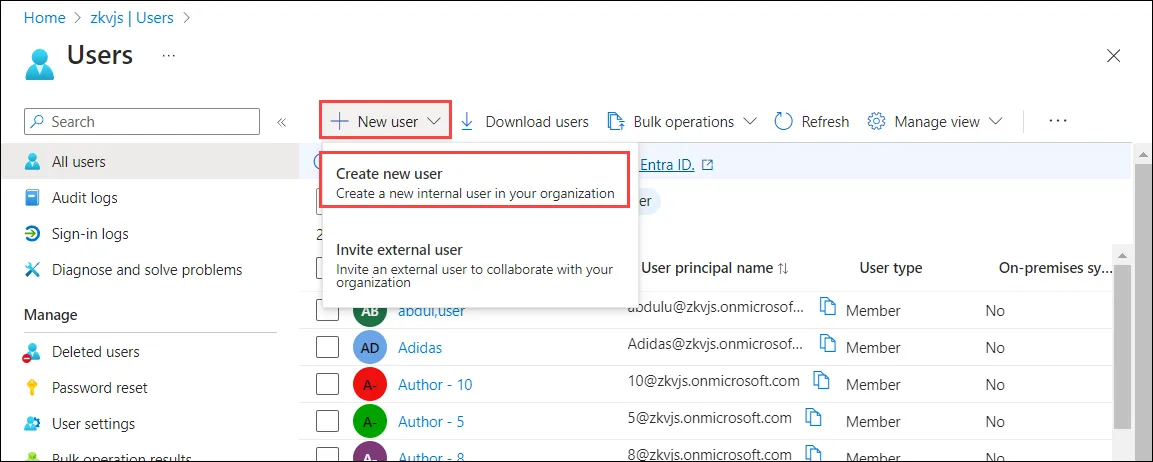This screenshot has width=1153, height=462.
Task: Choose Create new user option
Action: pos(475,183)
